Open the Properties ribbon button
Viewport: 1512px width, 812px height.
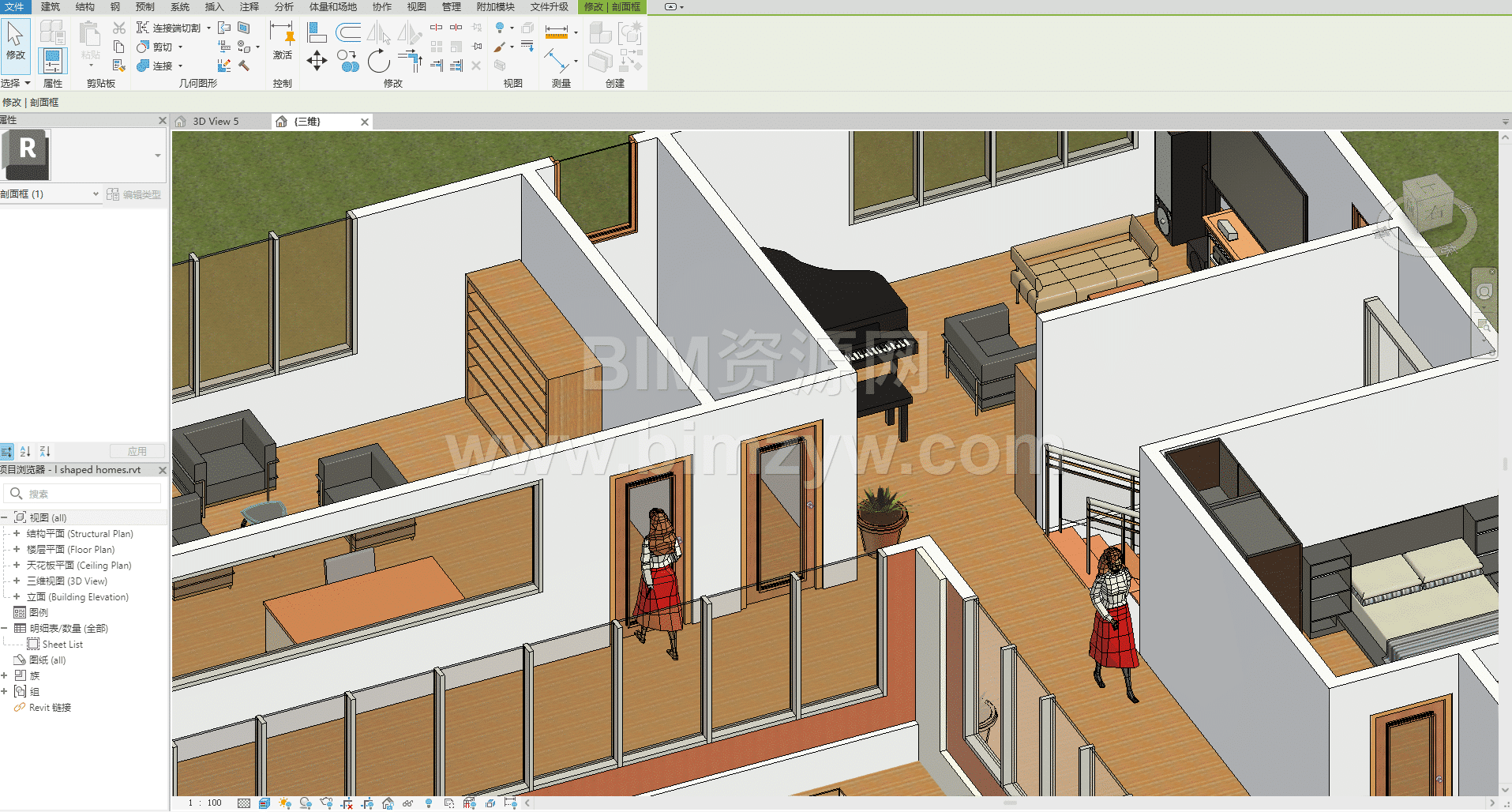click(x=52, y=61)
